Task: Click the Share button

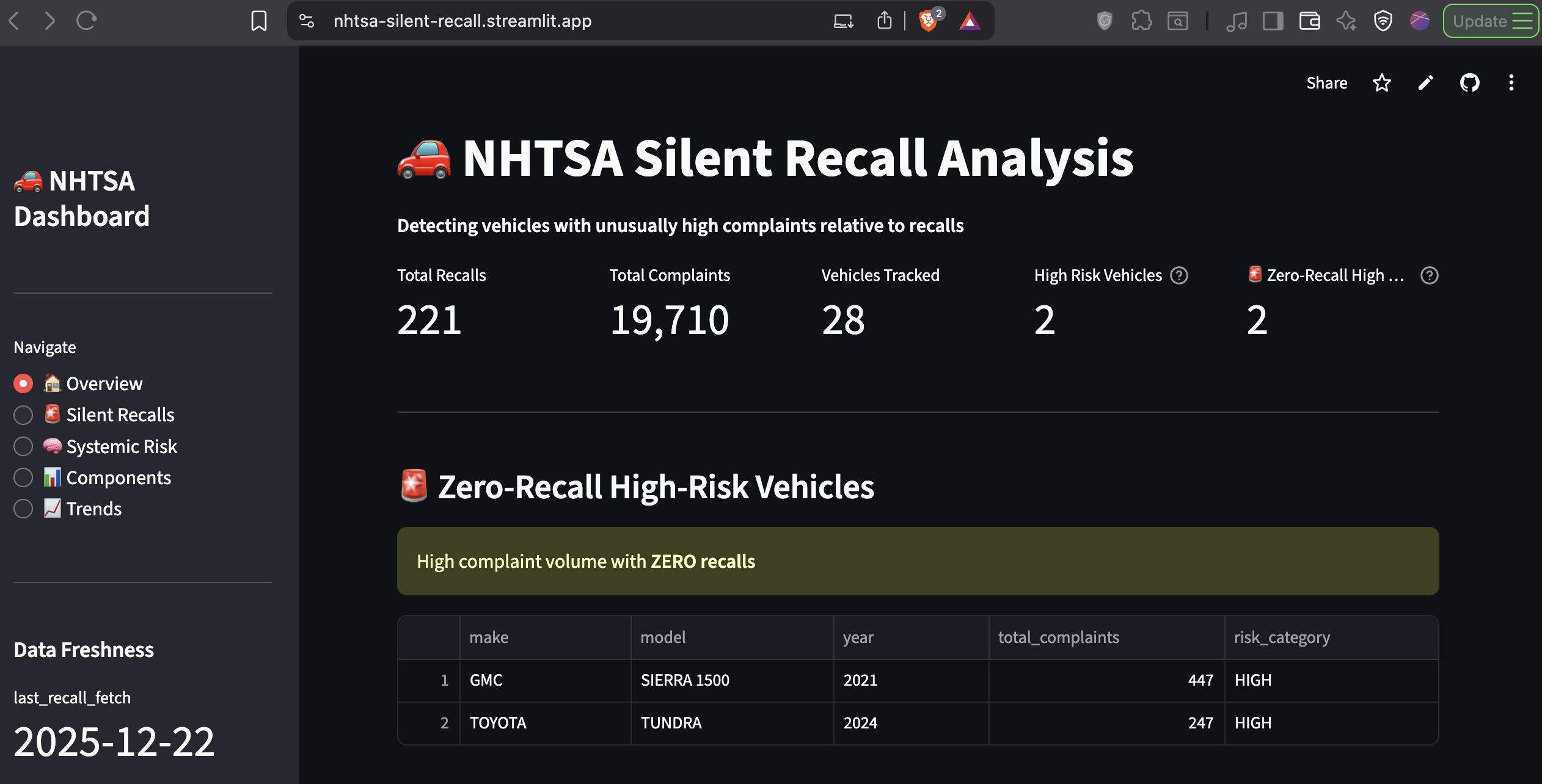Action: point(1326,83)
